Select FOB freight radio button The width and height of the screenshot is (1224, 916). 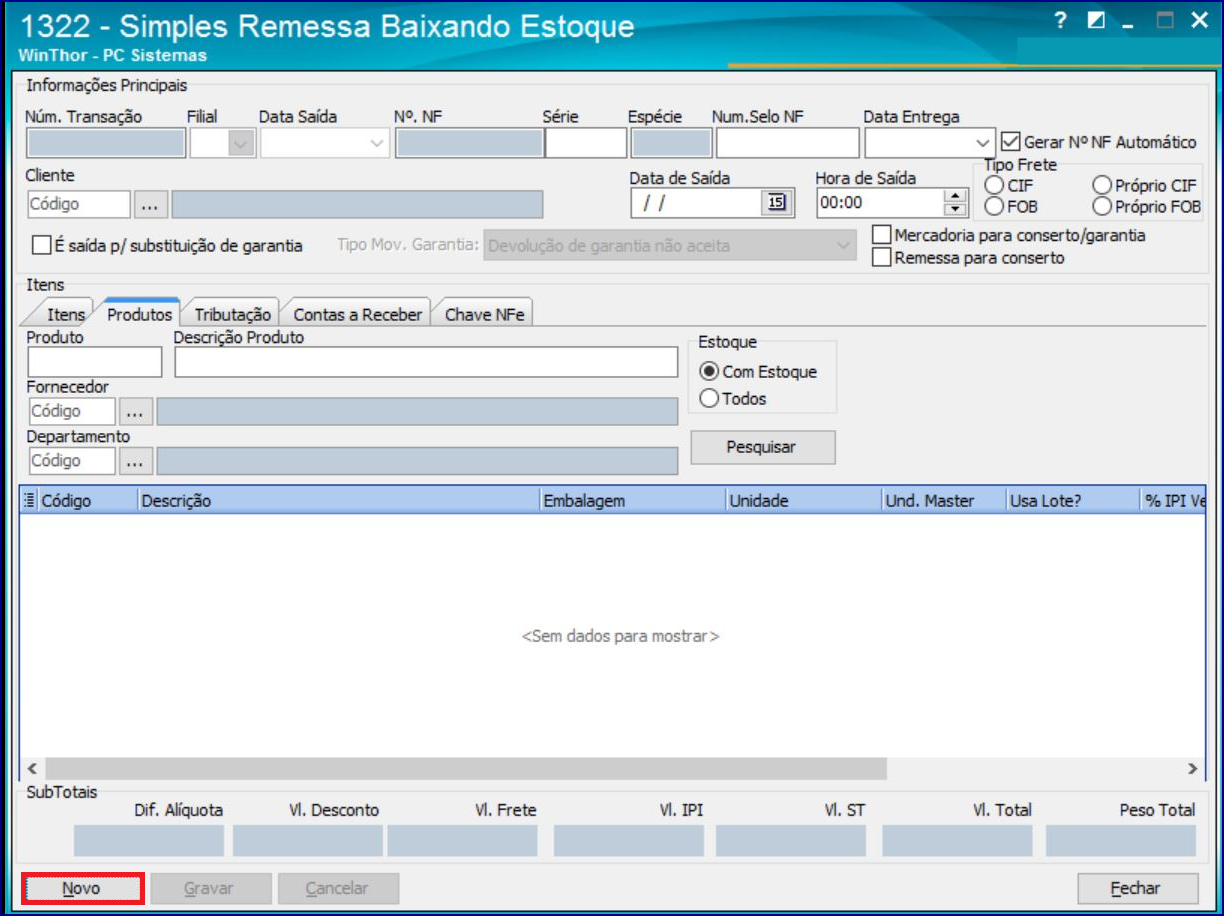click(x=994, y=207)
